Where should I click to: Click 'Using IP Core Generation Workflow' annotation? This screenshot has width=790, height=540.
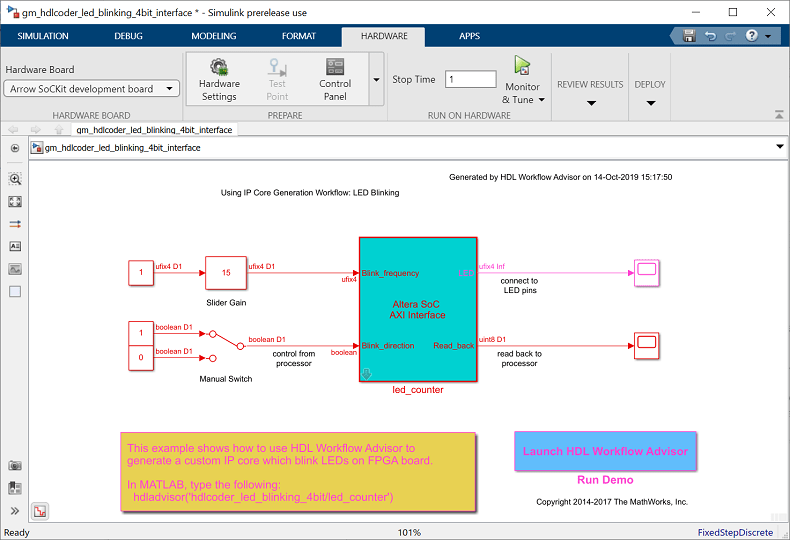point(310,192)
